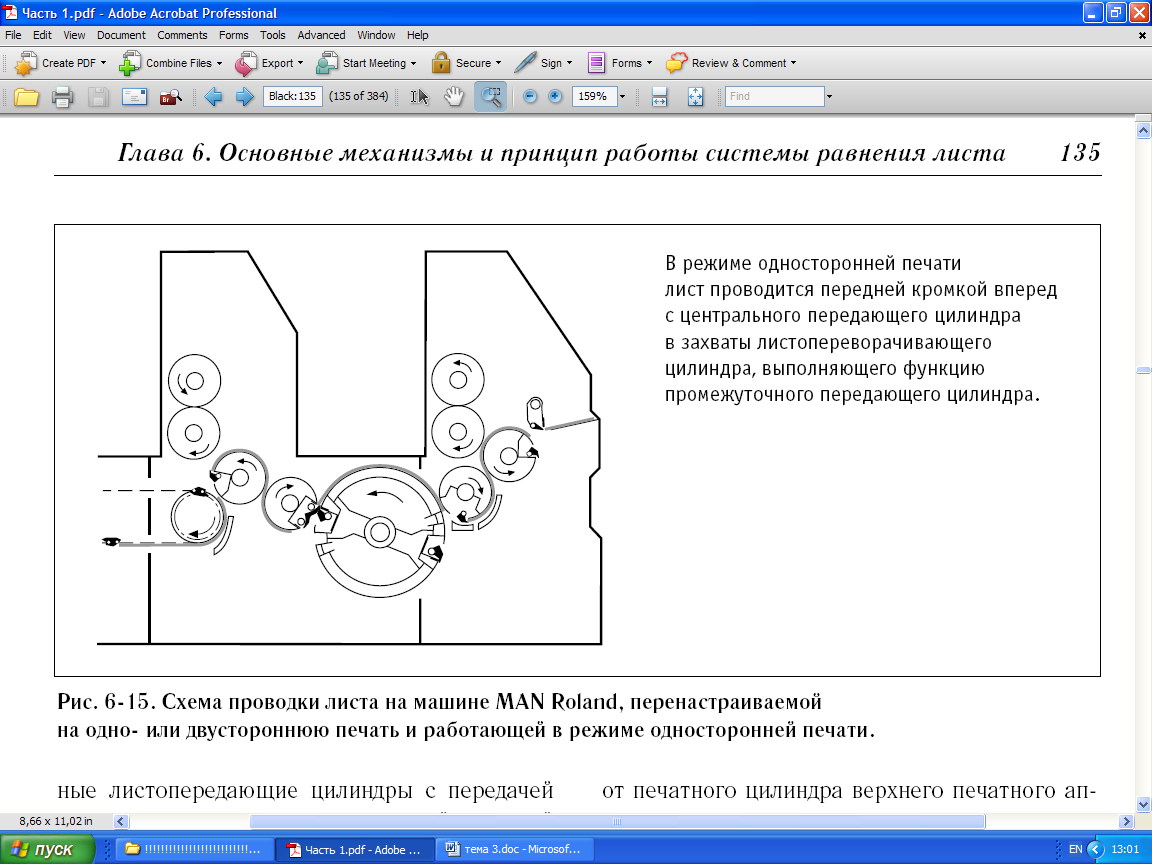Click the page size 8,66 x 11,02 in
Viewport: 1152px width, 864px height.
click(56, 821)
